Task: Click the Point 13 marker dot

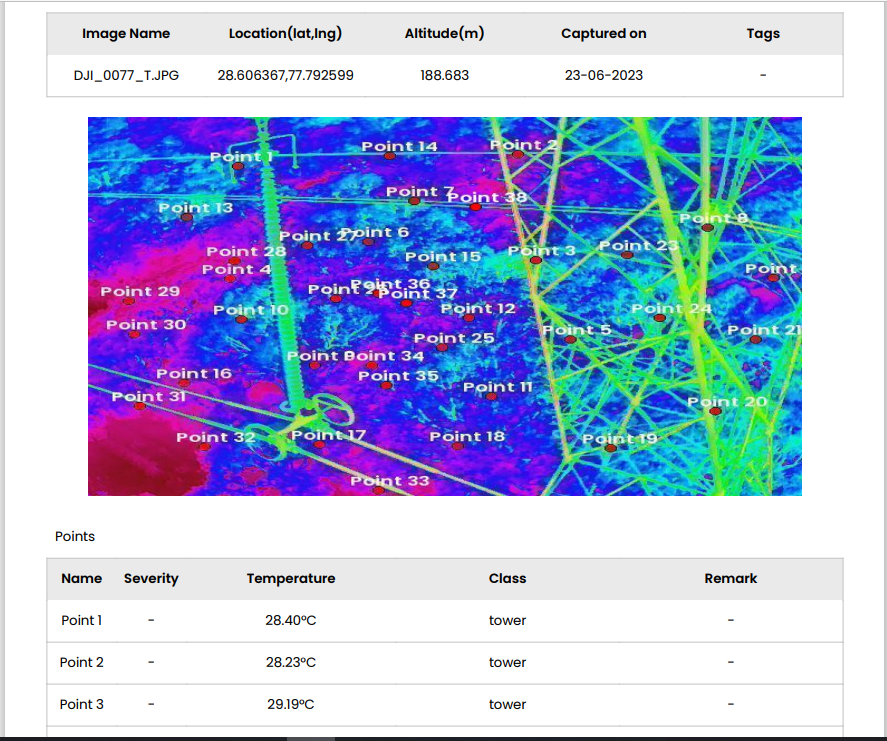Action: click(187, 218)
